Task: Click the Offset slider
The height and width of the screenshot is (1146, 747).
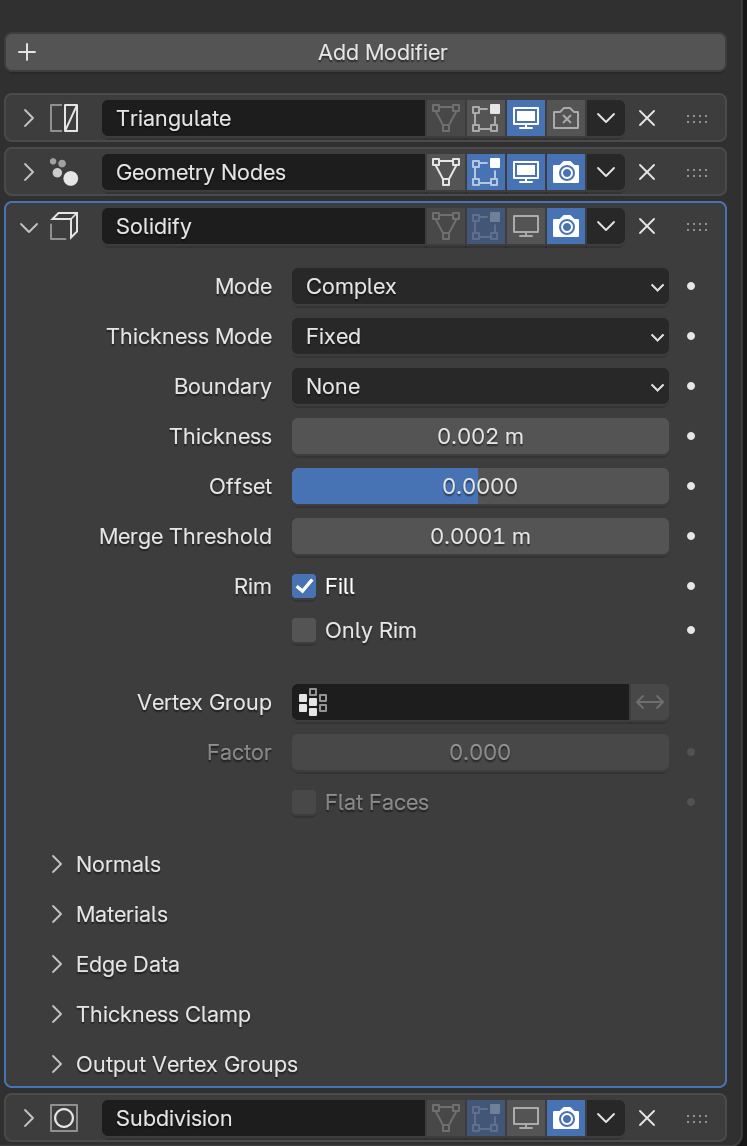Action: (x=480, y=487)
